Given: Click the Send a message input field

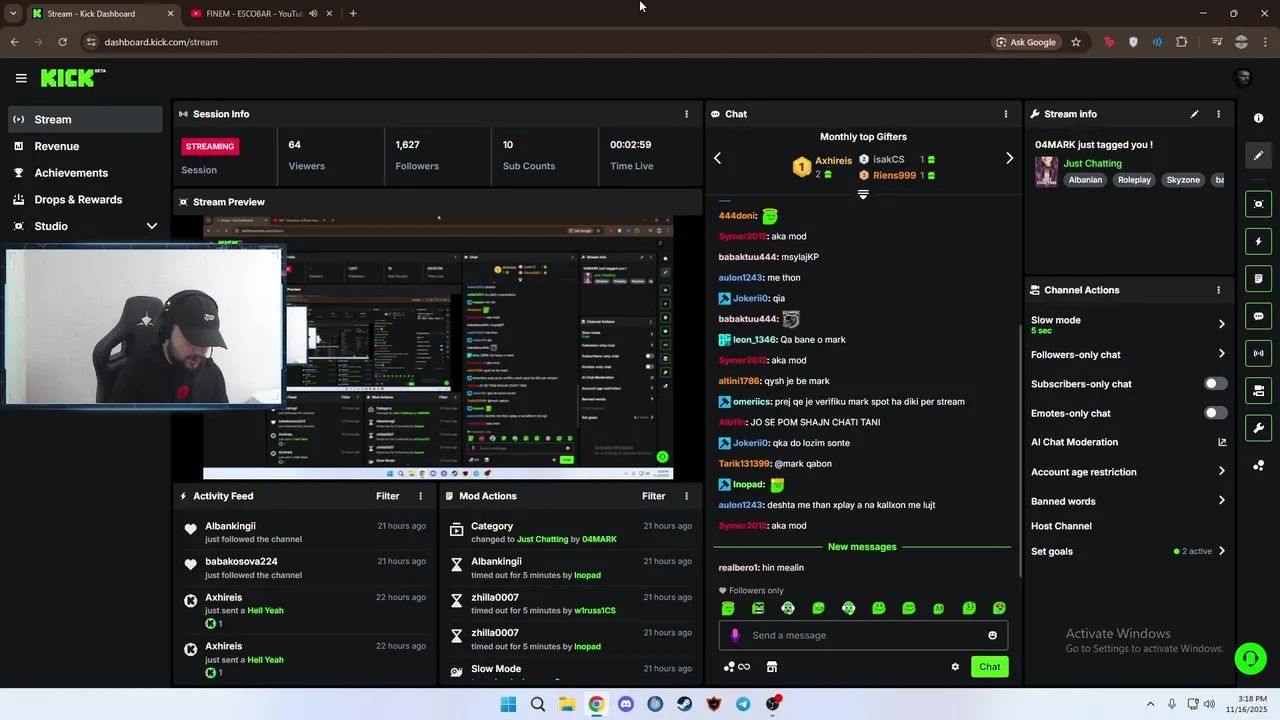Looking at the screenshot, I should pyautogui.click(x=863, y=635).
